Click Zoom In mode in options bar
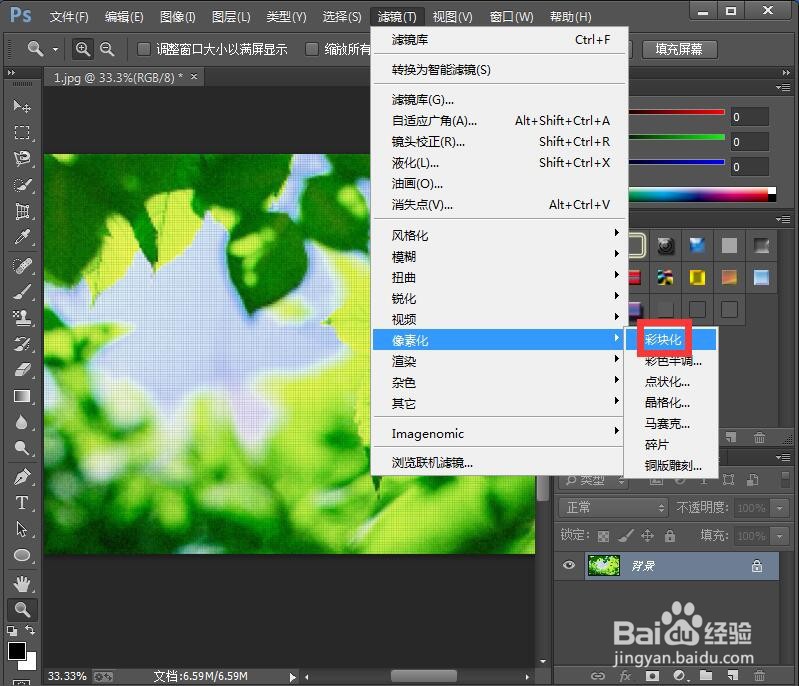Image resolution: width=799 pixels, height=686 pixels. pos(83,49)
